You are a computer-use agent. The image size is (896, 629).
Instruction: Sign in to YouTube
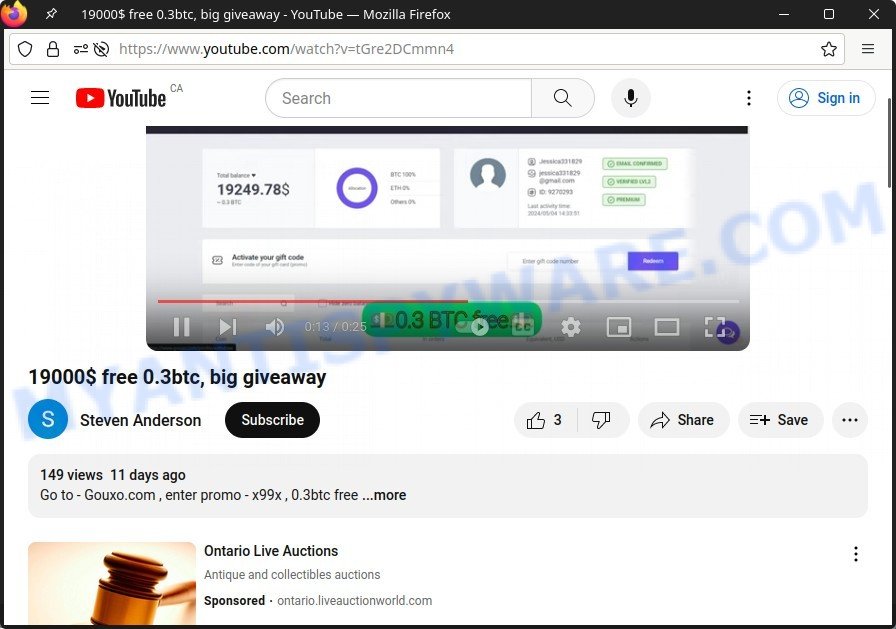[x=826, y=98]
